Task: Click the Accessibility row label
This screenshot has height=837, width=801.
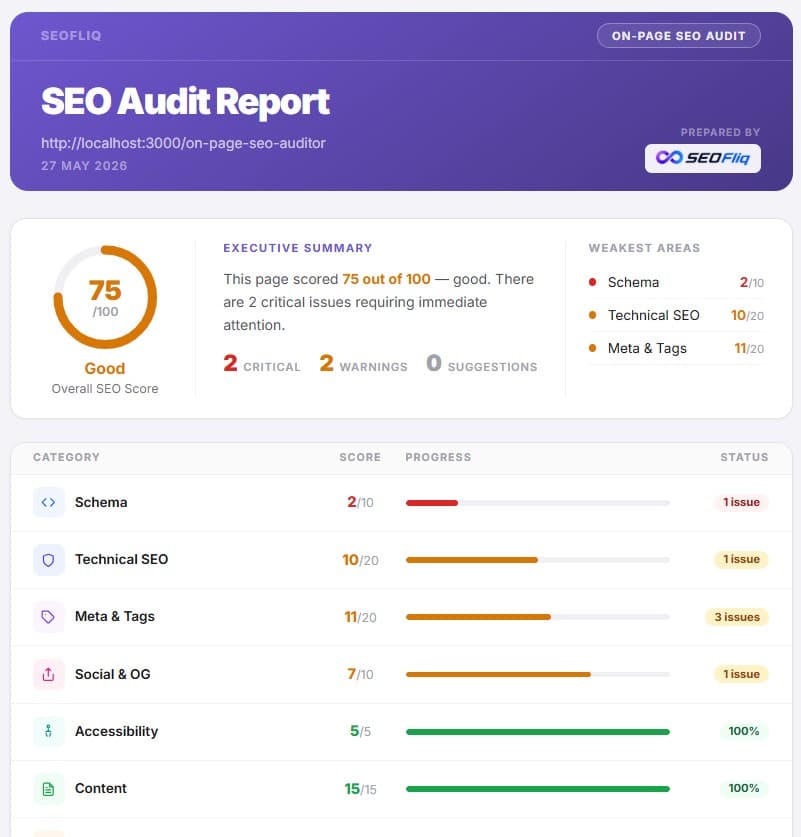Action: (x=116, y=731)
